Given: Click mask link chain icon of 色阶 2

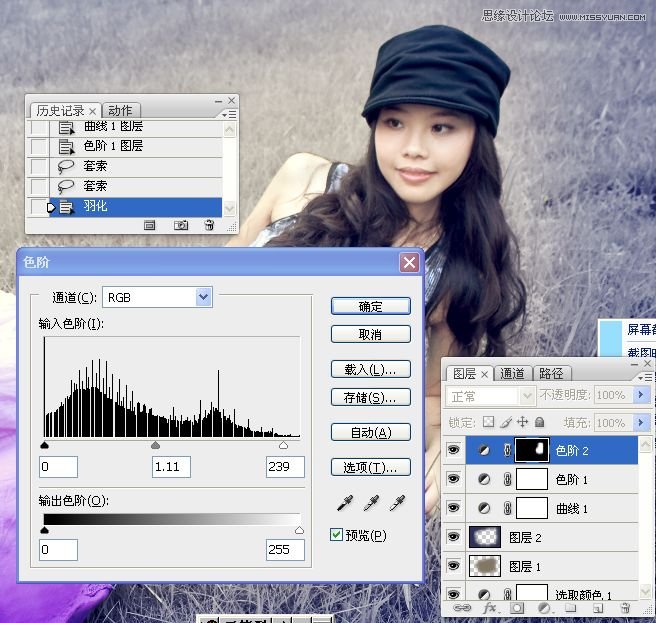Looking at the screenshot, I should point(507,450).
